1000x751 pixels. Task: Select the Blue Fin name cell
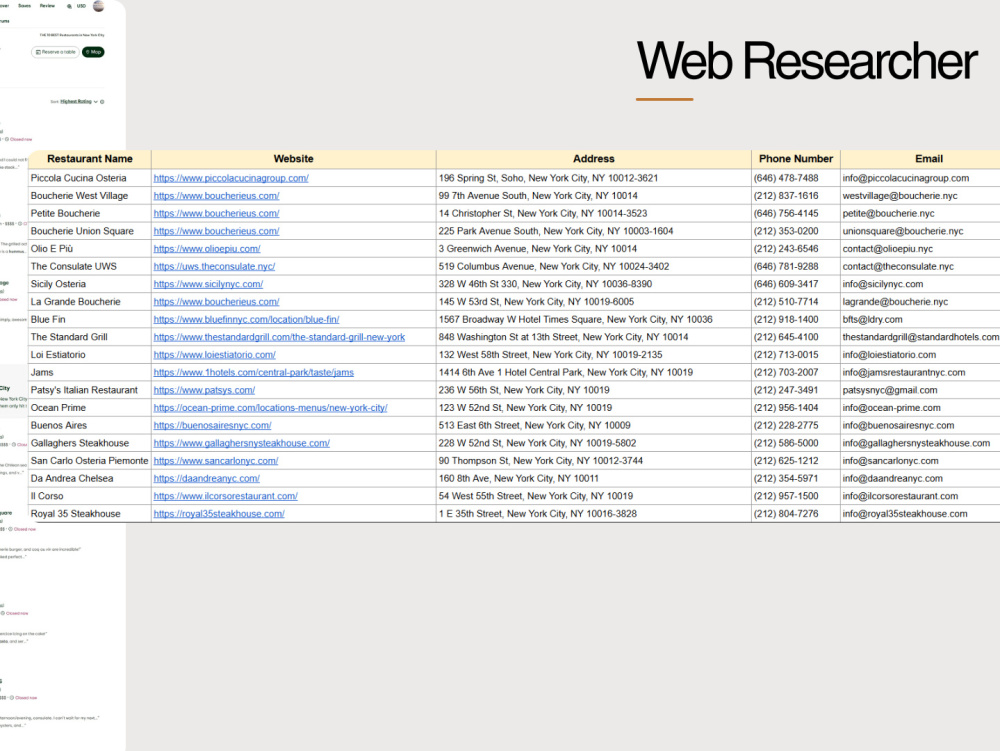tap(90, 319)
